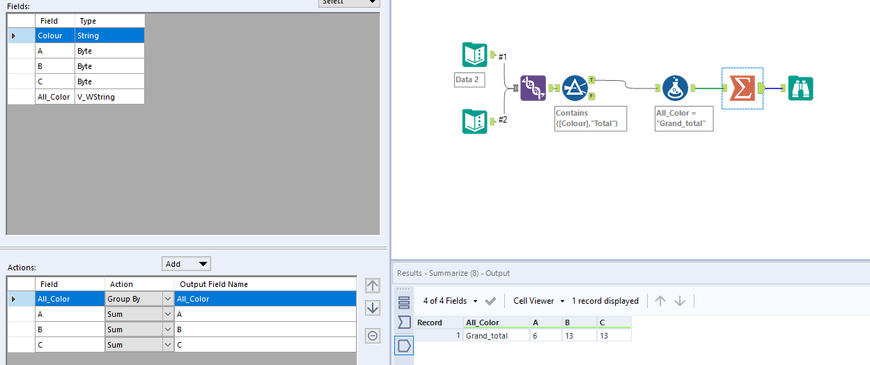Open the 4 of 4 Fields dropdown
Image resolution: width=870 pixels, height=365 pixels.
coord(450,301)
